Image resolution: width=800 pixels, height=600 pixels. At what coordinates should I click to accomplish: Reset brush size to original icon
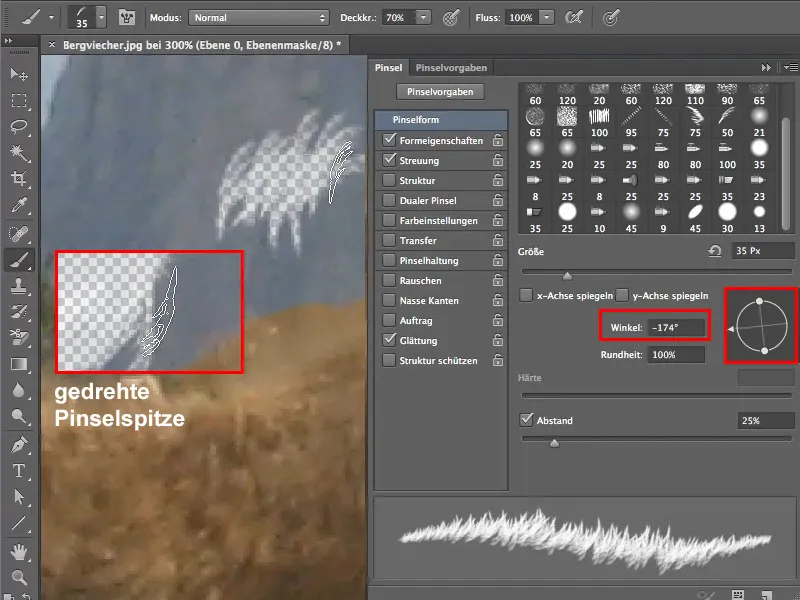[715, 251]
